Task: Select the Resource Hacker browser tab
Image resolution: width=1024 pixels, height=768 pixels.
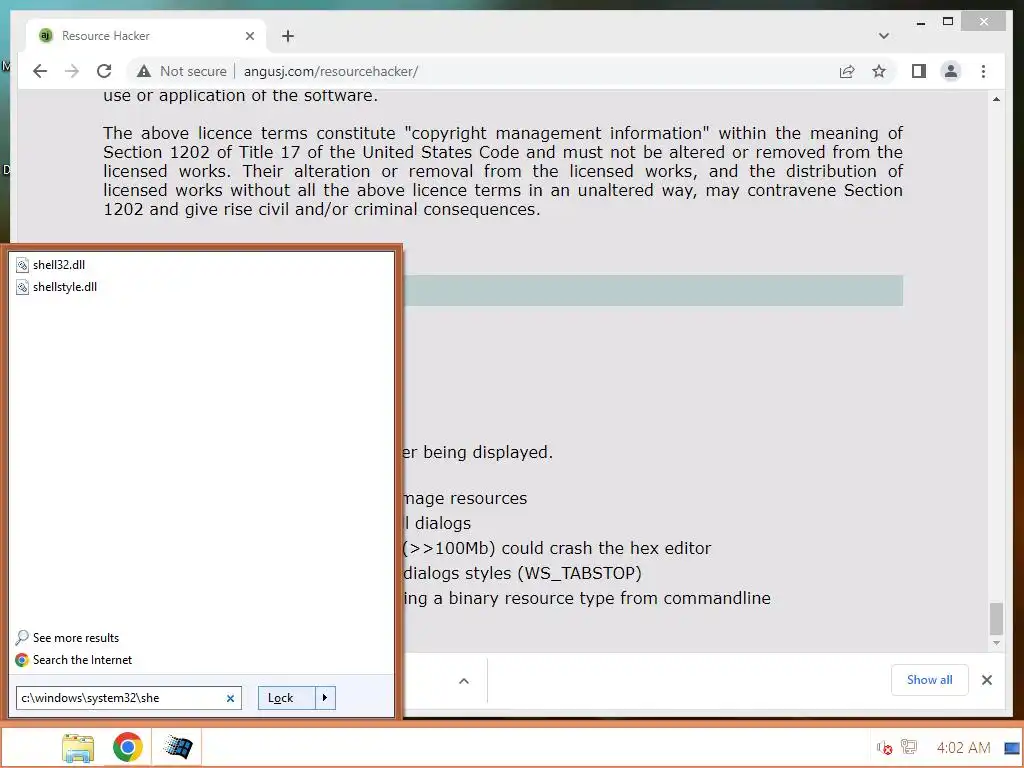Action: [145, 36]
